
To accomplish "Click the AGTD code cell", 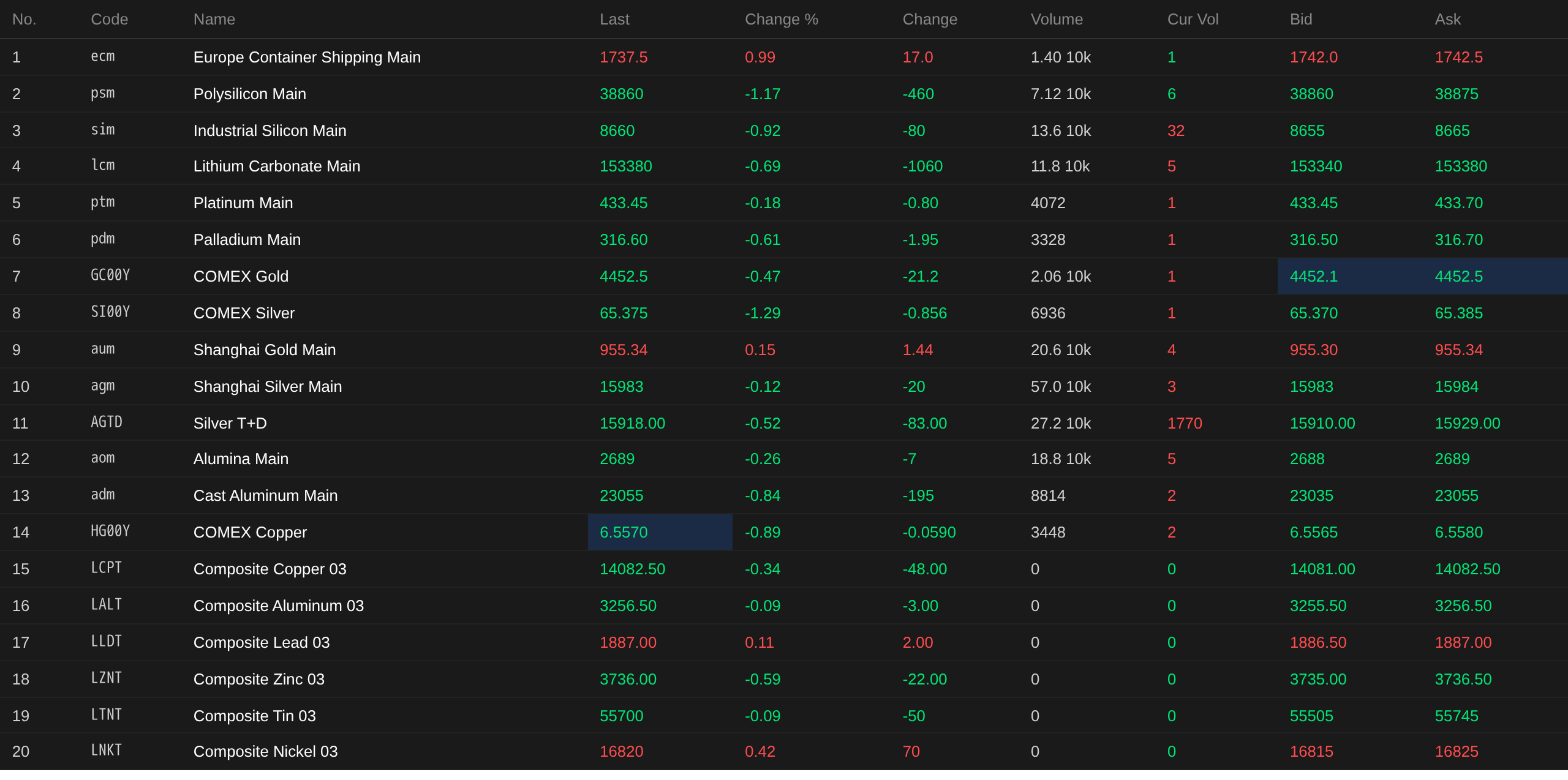I will [107, 422].
